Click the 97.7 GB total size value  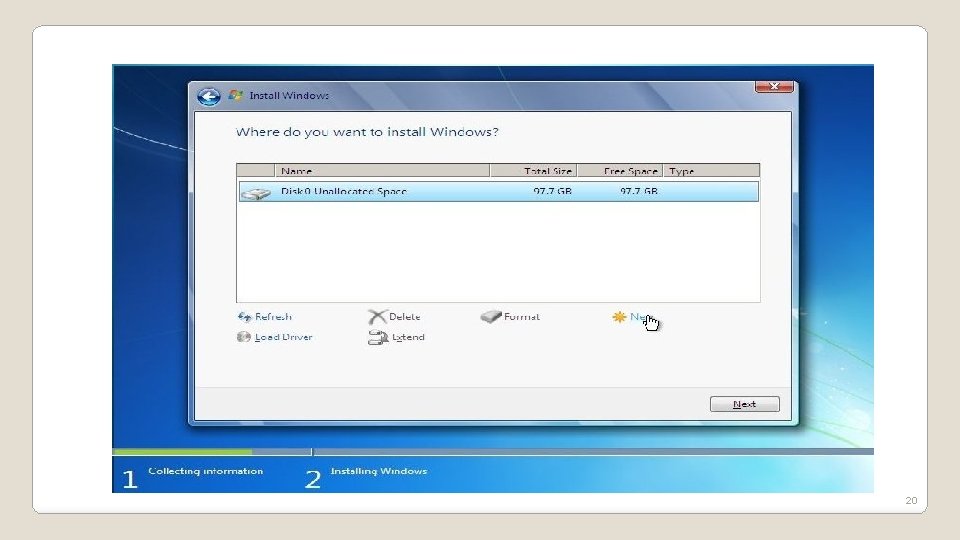click(552, 191)
